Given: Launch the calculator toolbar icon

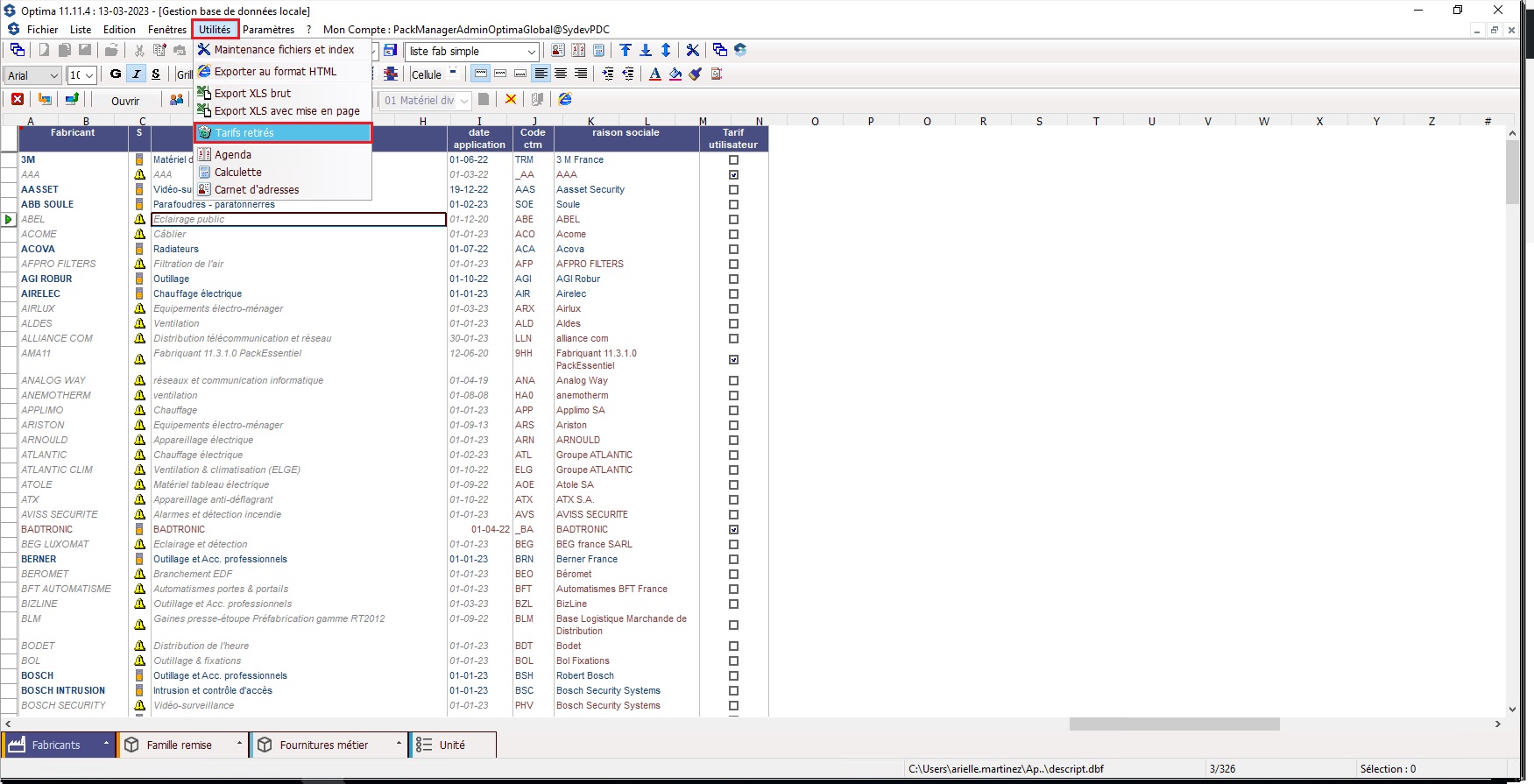Looking at the screenshot, I should 599,51.
